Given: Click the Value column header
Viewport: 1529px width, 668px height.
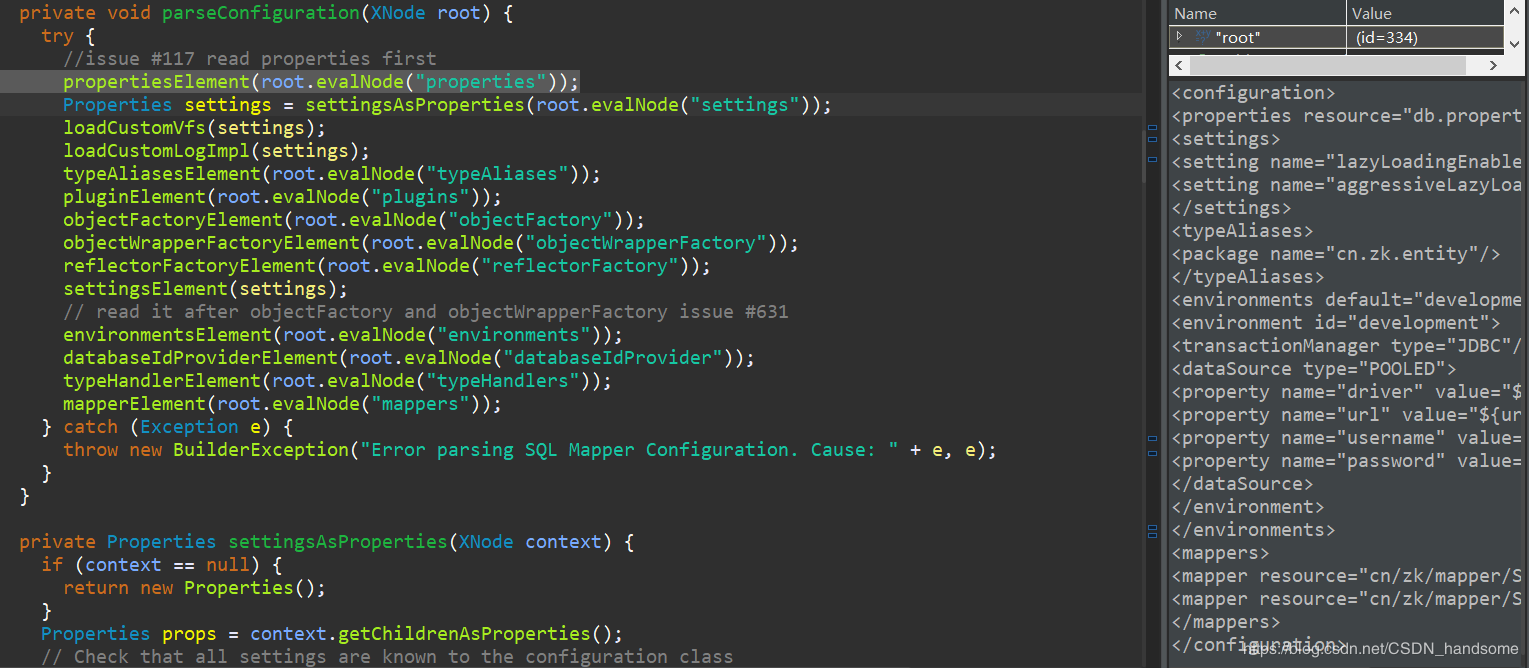Looking at the screenshot, I should 1425,13.
